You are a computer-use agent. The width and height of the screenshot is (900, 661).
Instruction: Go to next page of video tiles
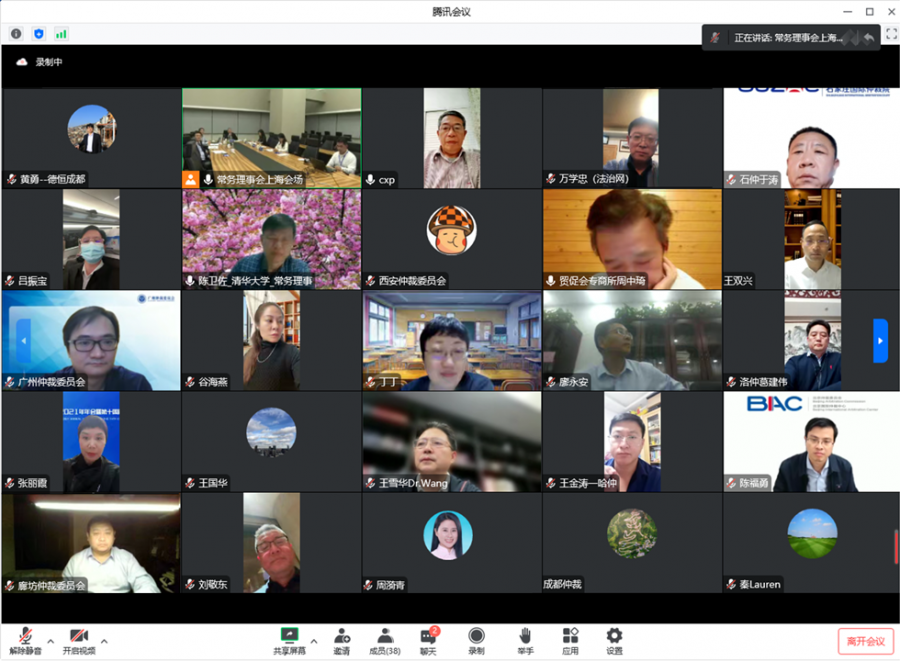pos(880,340)
